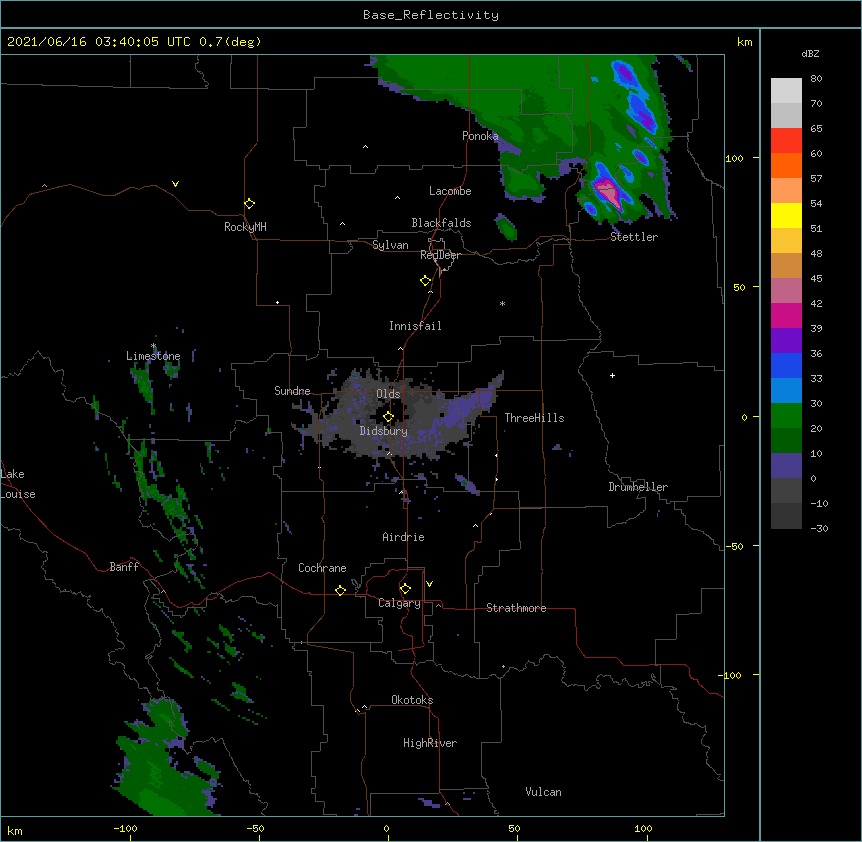Viewport: 862px width, 842px height.
Task: Click the Vulcan city label
Action: (x=543, y=792)
